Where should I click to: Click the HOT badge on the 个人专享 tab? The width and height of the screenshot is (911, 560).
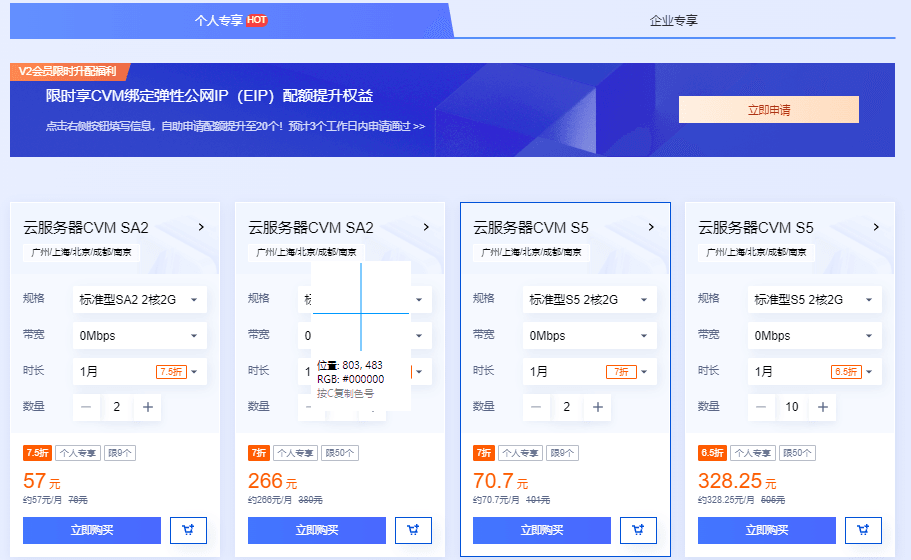tap(256, 20)
